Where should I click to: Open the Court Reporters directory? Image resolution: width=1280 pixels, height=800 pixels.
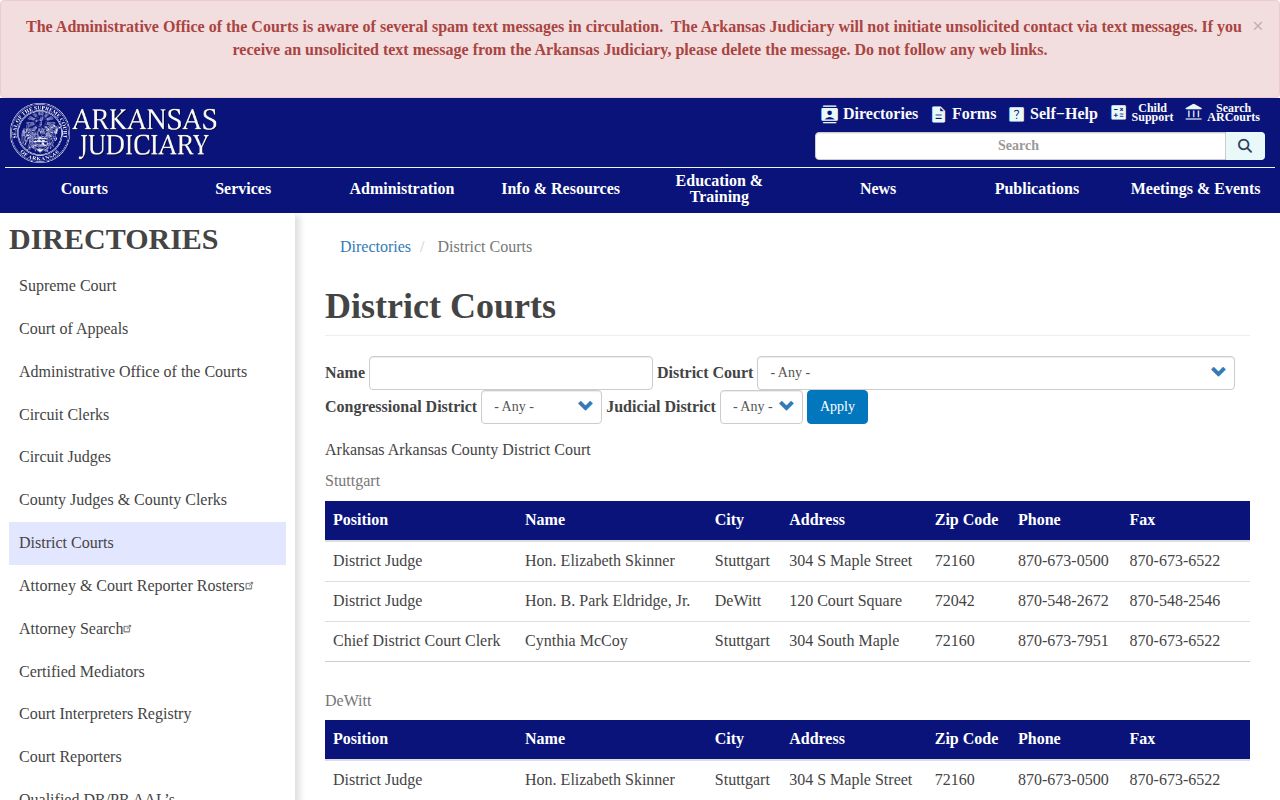point(70,757)
